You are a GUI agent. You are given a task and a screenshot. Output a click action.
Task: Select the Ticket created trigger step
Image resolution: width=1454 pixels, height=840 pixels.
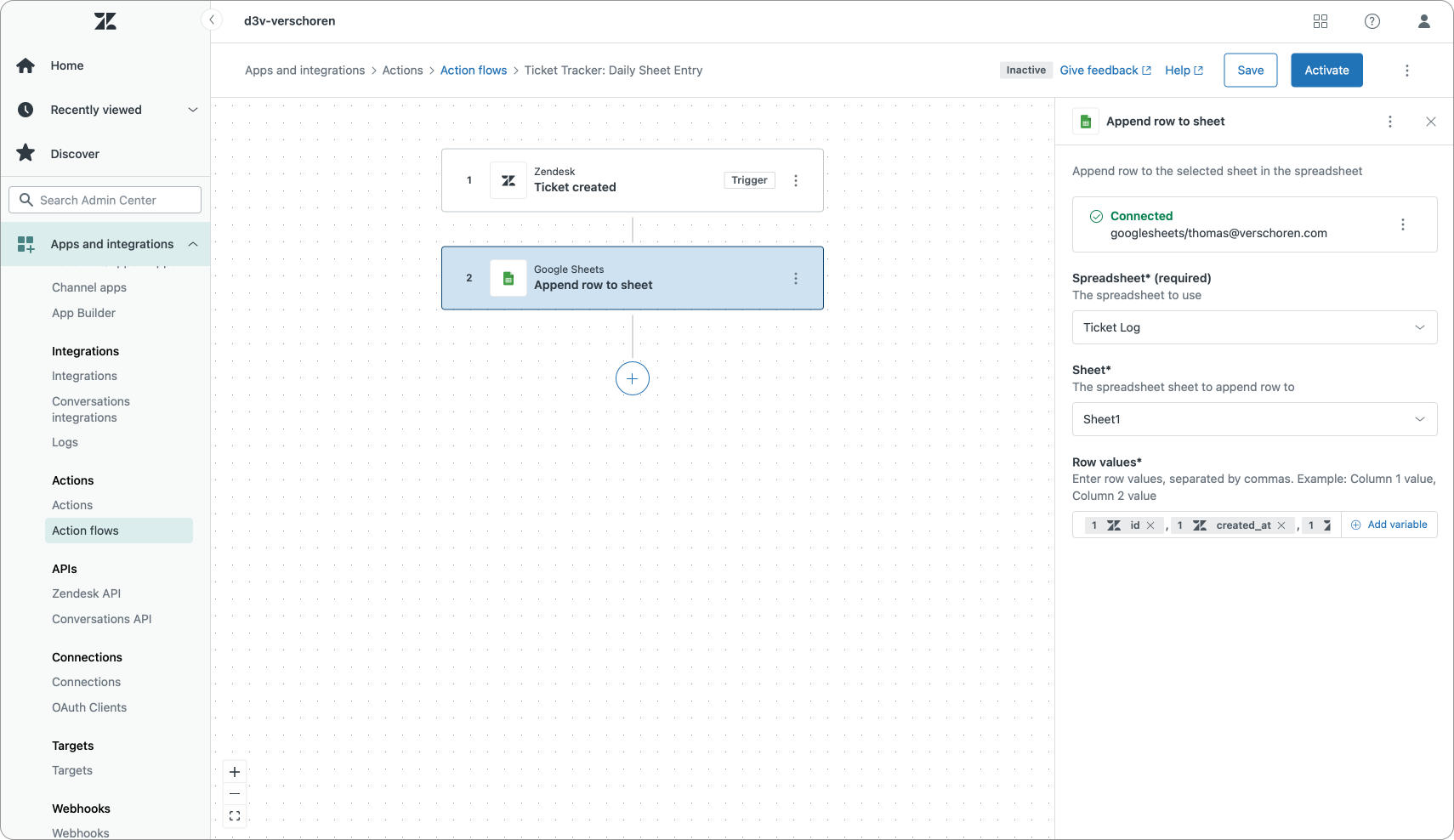[x=633, y=180]
